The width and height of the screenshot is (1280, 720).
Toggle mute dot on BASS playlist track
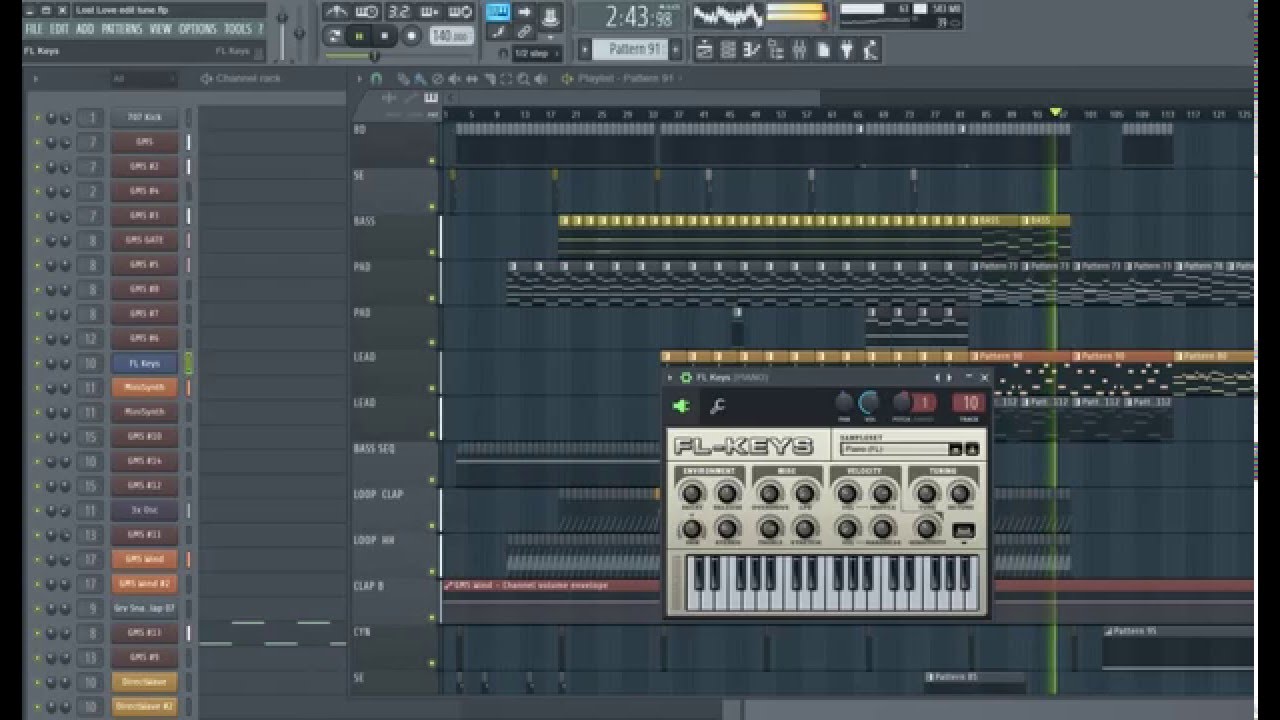click(x=432, y=252)
